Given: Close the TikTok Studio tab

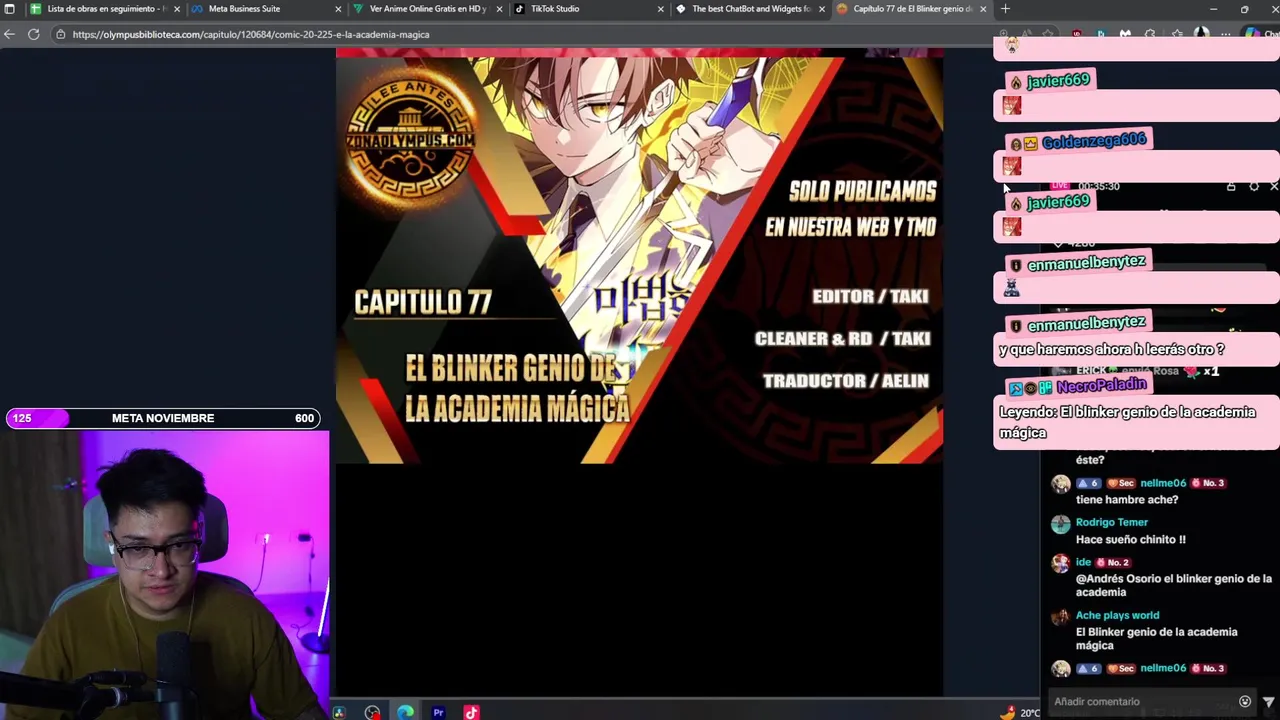Looking at the screenshot, I should pos(661,9).
